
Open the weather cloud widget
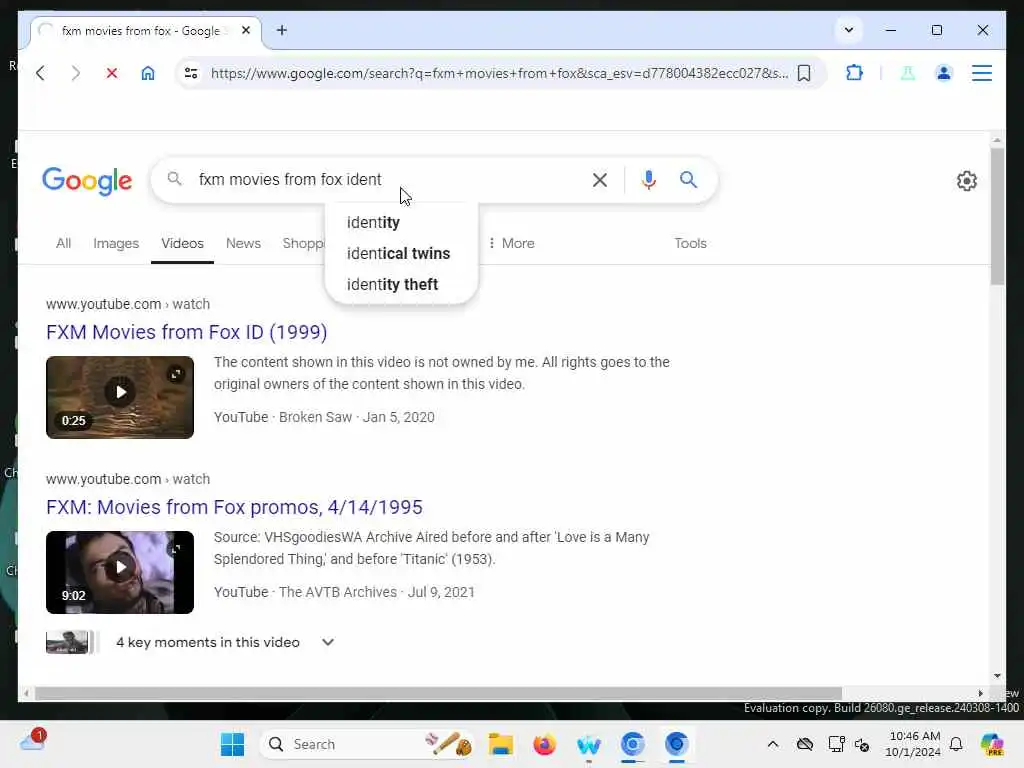pyautogui.click(x=32, y=742)
